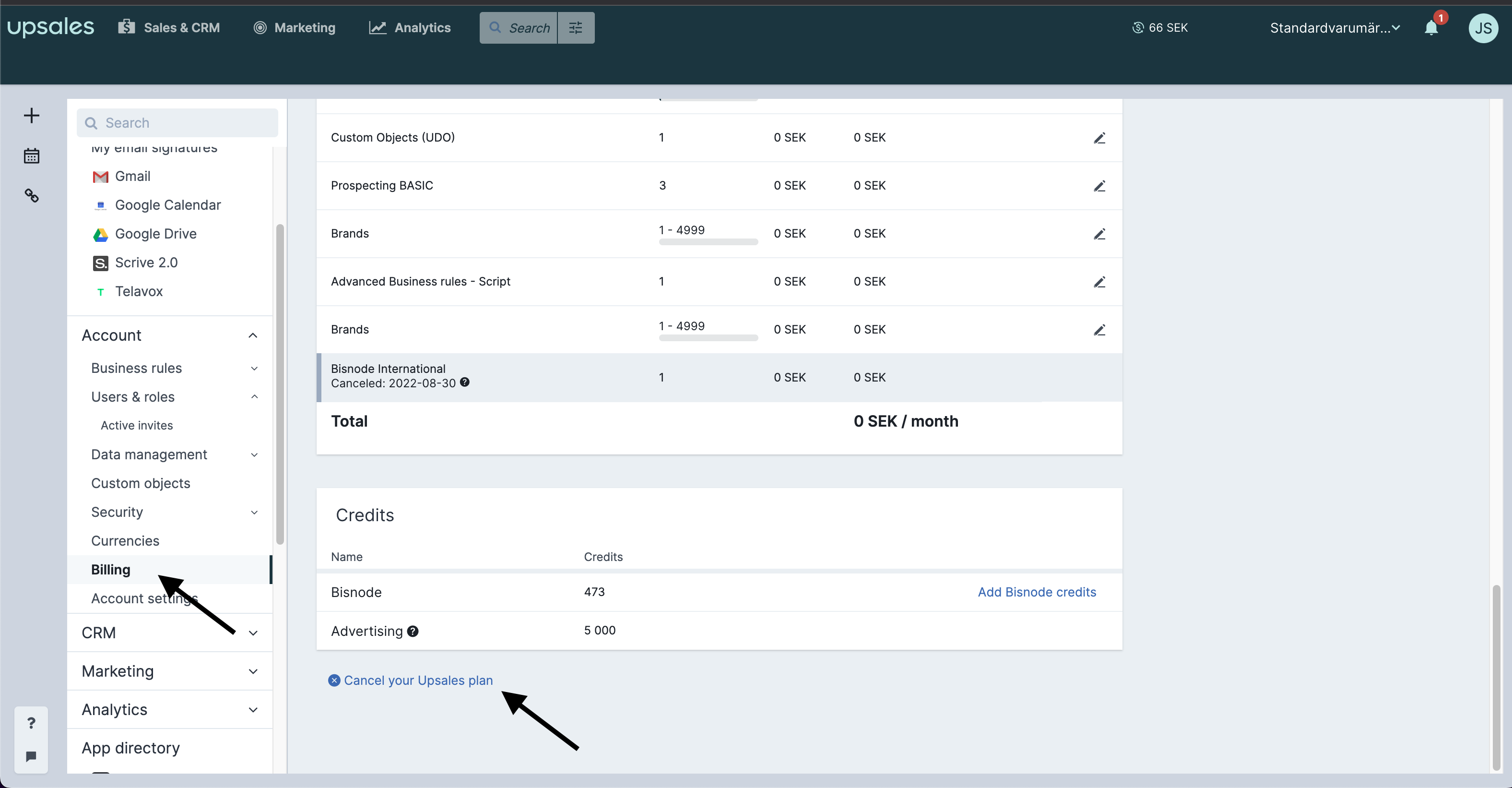
Task: Open the Analytics top menu
Action: click(x=410, y=28)
